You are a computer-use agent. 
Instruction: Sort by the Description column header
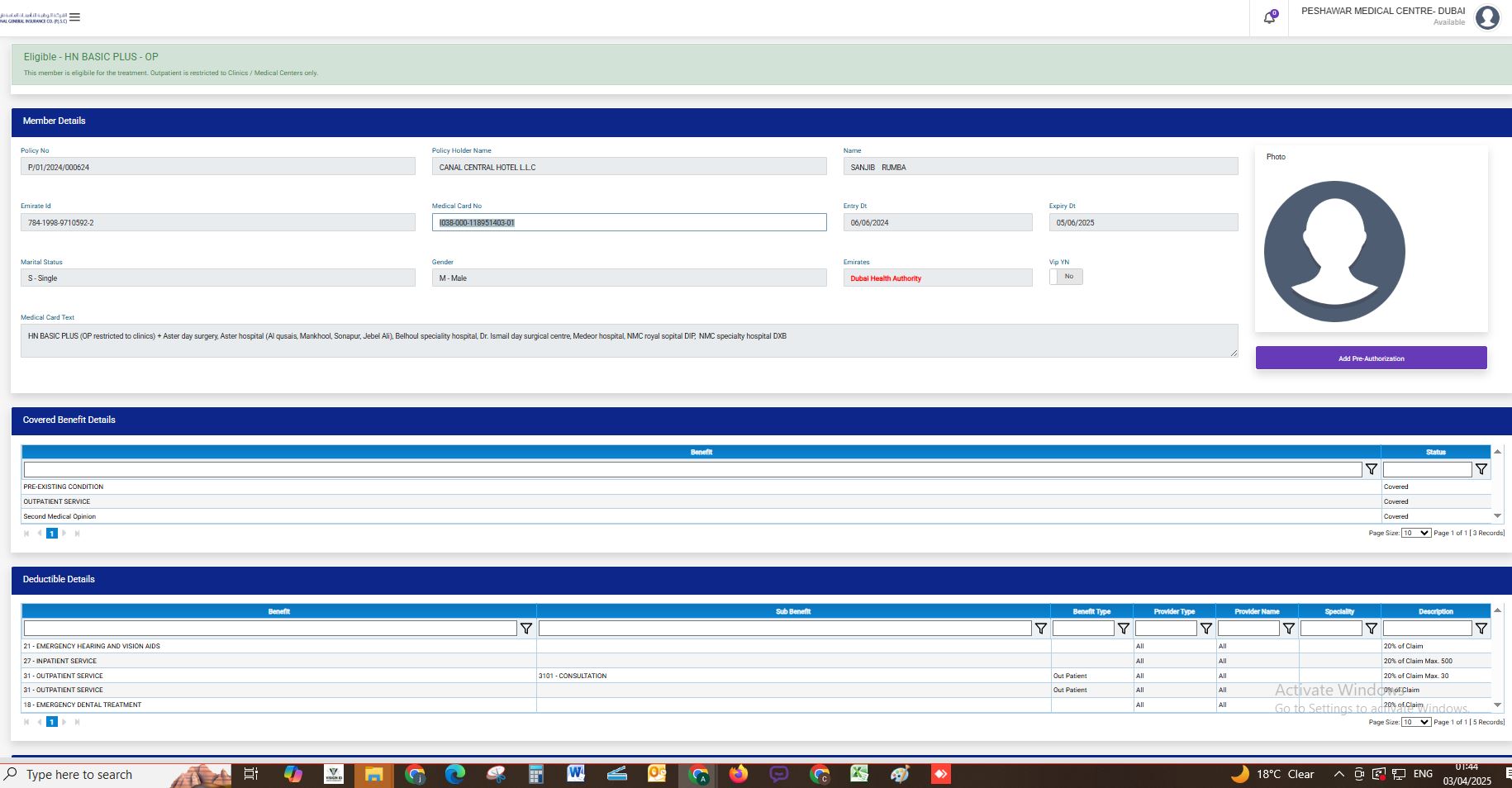click(x=1435, y=611)
